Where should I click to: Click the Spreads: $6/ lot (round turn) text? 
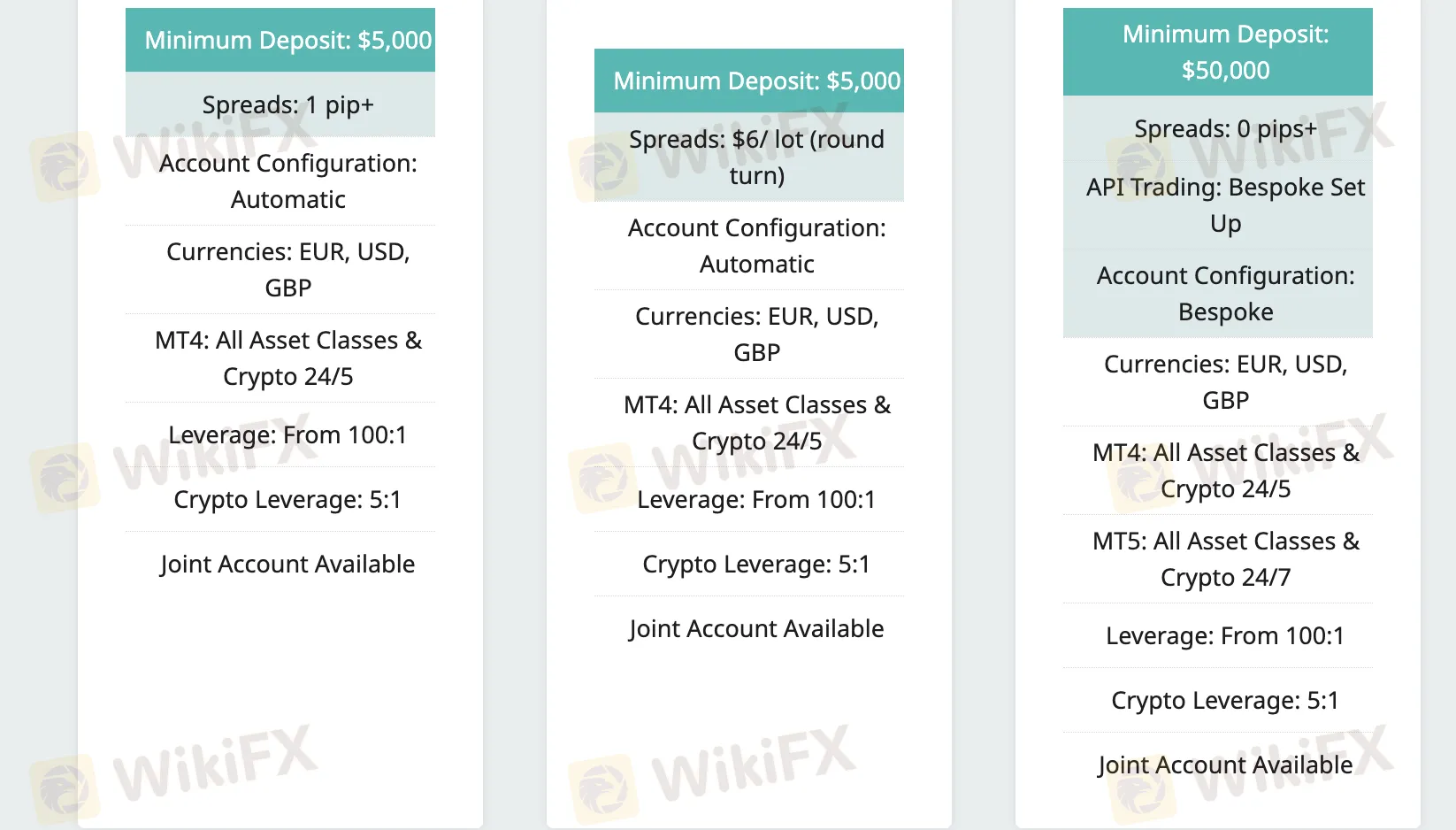pyautogui.click(x=756, y=157)
